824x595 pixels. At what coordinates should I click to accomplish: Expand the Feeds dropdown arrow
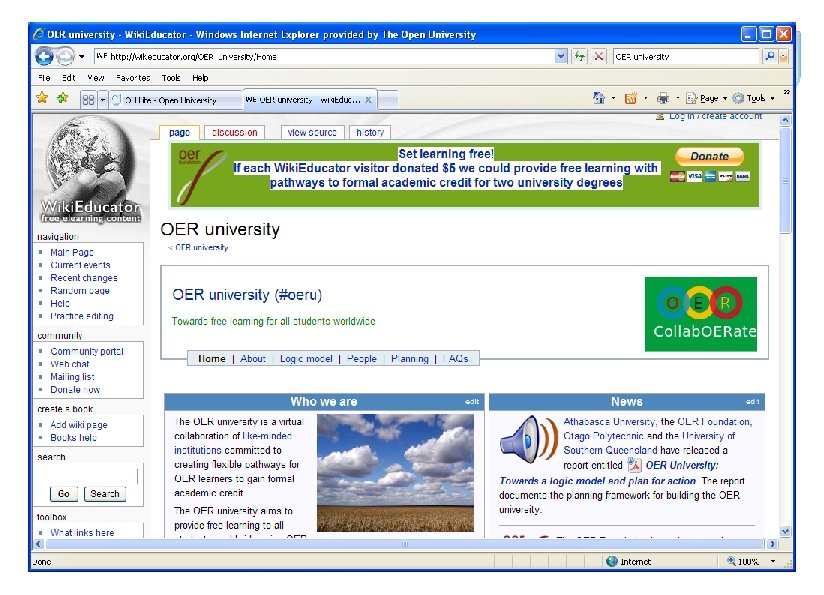[x=645, y=98]
